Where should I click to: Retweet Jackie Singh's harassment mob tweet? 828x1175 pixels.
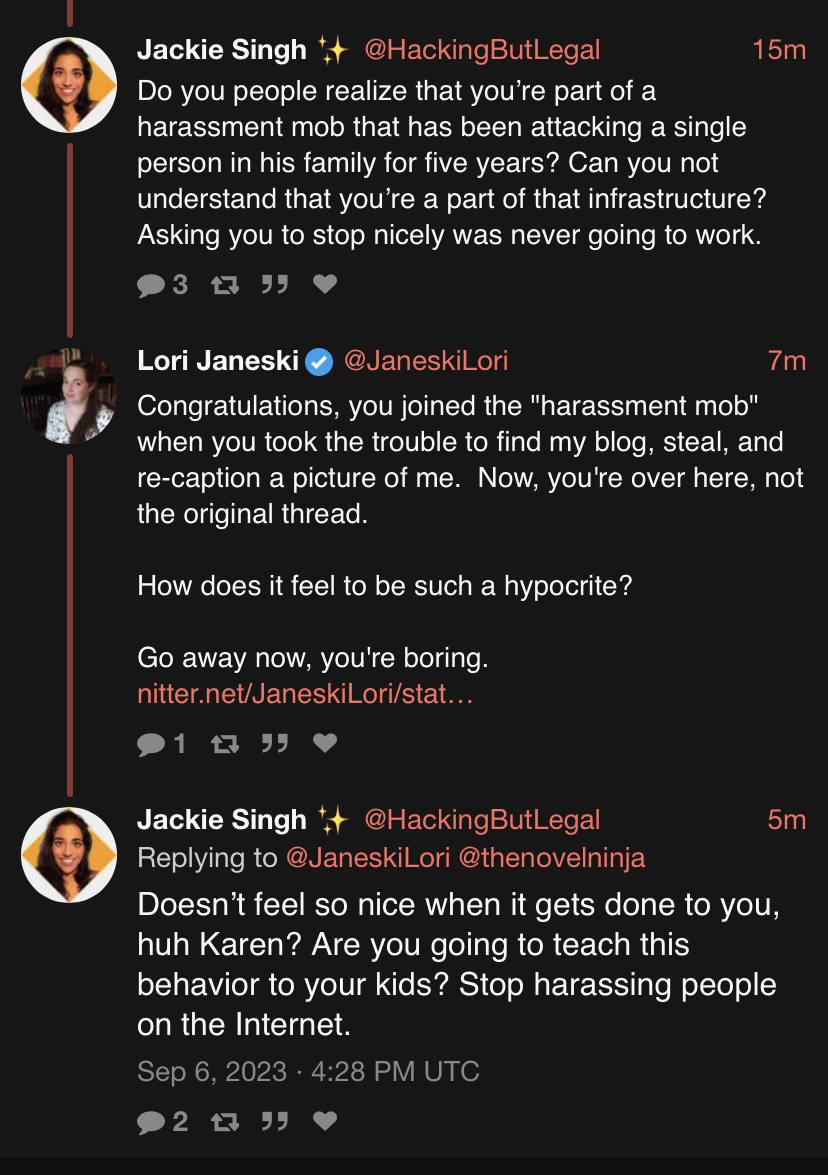coord(225,285)
